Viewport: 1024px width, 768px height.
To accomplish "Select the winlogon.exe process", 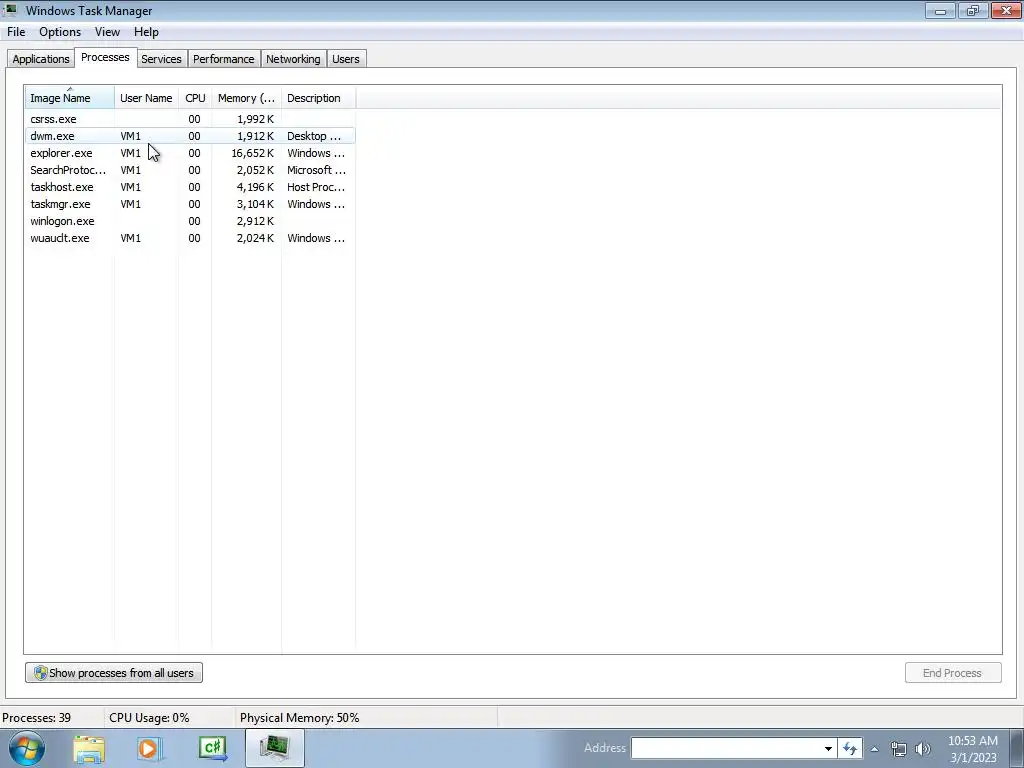I will click(x=190, y=221).
